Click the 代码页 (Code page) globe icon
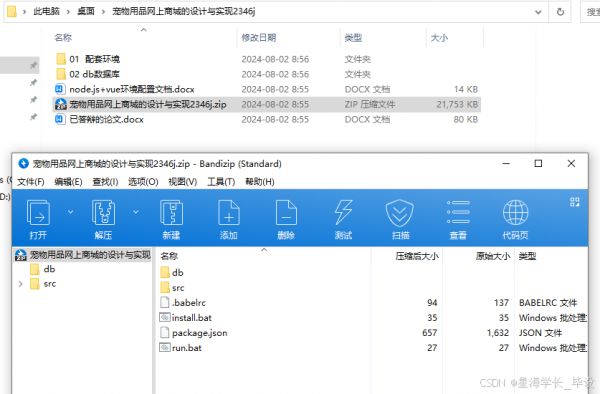600x394 pixels. [x=515, y=213]
